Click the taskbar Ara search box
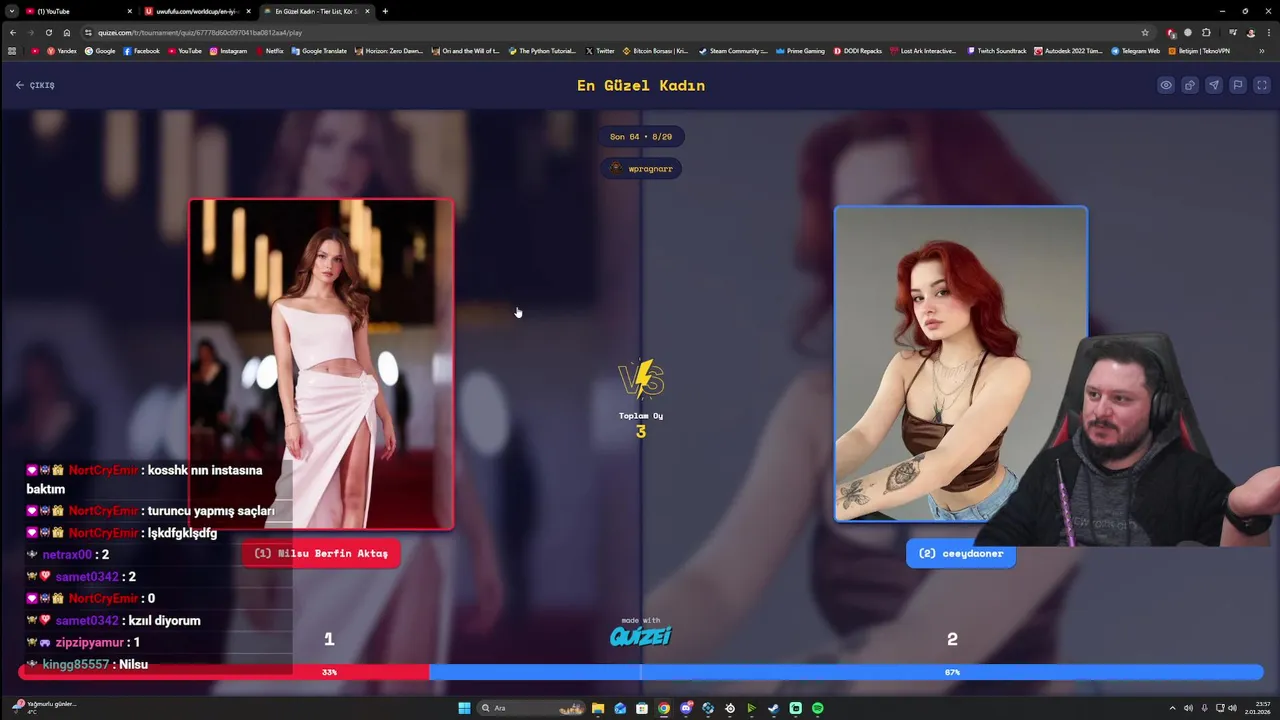The height and width of the screenshot is (720, 1280). click(531, 708)
